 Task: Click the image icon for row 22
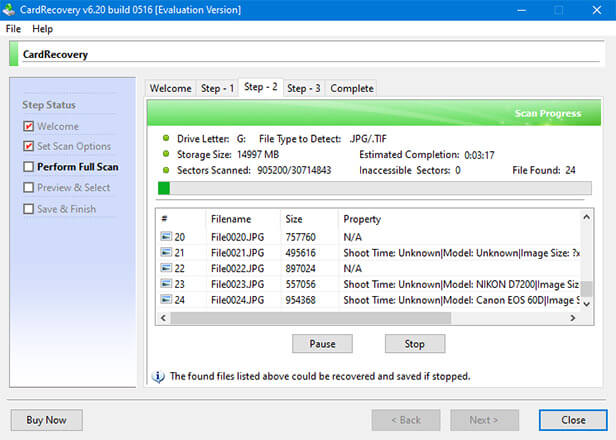coord(166,268)
